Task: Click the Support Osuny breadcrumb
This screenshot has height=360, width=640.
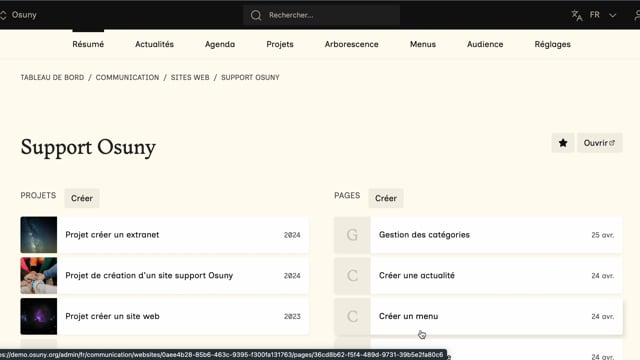Action: [x=250, y=78]
